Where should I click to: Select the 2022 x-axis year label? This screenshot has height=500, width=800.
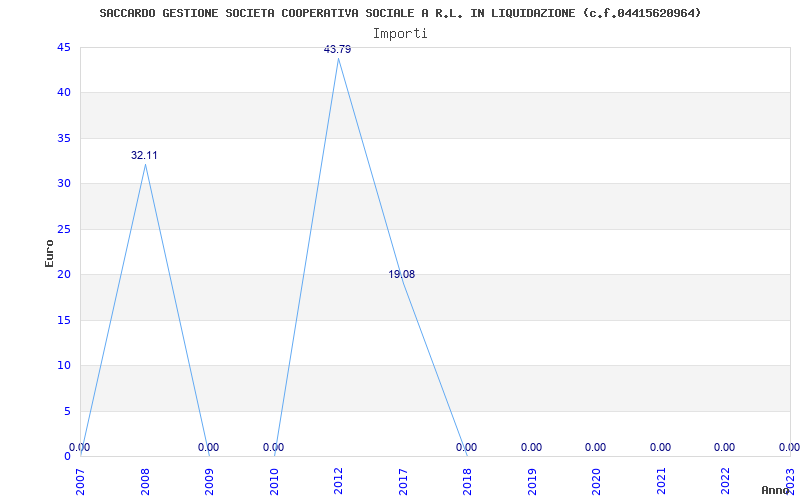coord(725,482)
